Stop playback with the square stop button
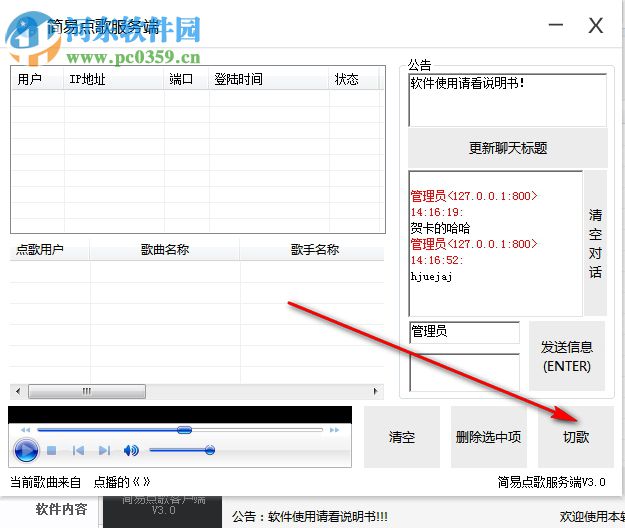The height and width of the screenshot is (528, 625). [x=51, y=451]
